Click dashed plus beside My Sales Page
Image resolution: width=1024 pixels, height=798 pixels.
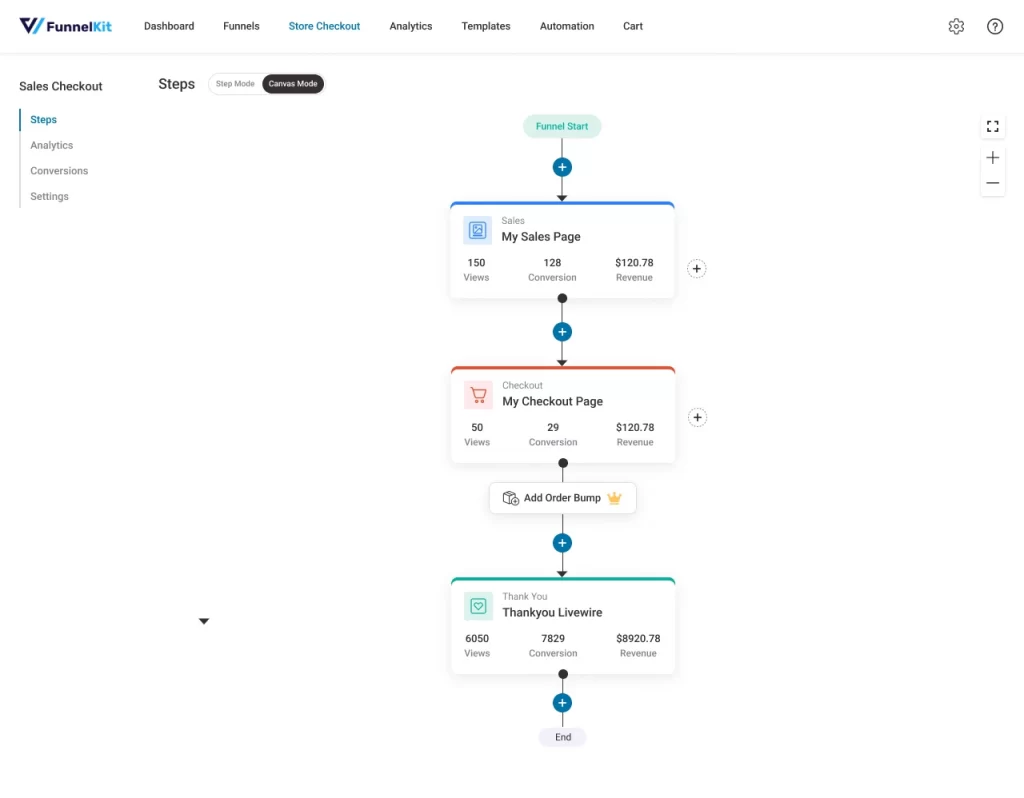coord(697,268)
